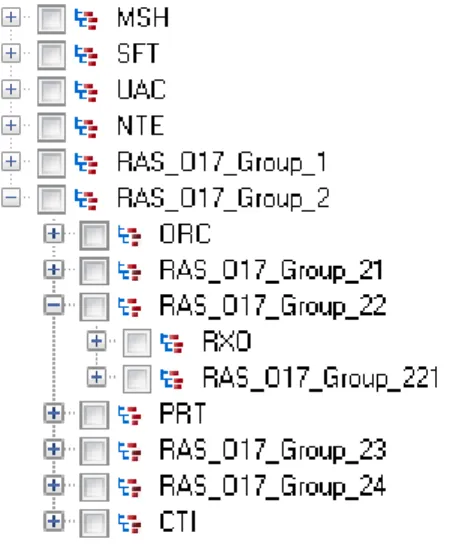Select the RAS_O17_Group_23 label
The image size is (450, 551).
[273, 451]
